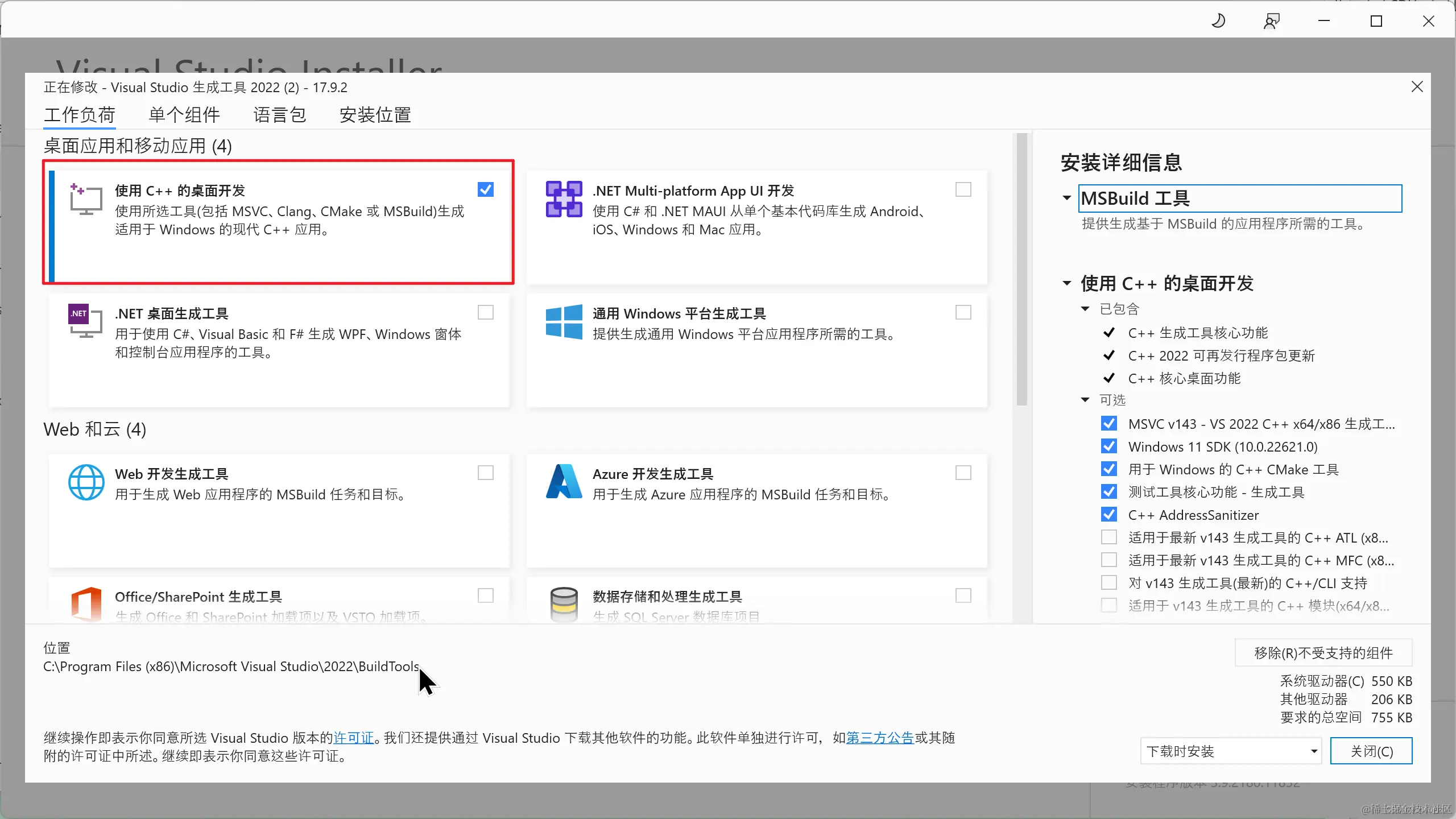Click the Windows platform build tools icon
Screen dimensions: 1456x819
coord(562,321)
